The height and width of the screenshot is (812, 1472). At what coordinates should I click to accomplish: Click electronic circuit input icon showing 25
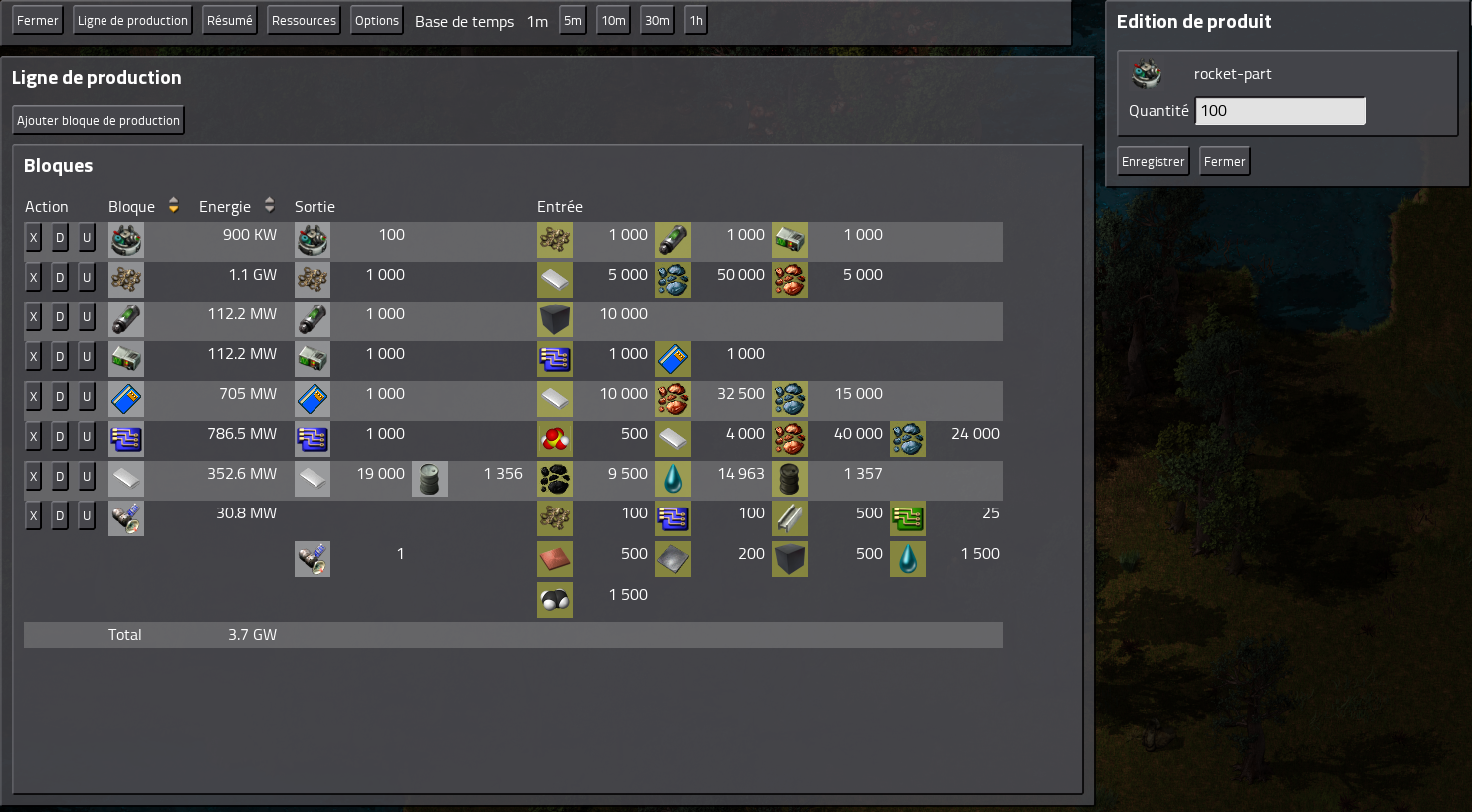[x=908, y=518]
